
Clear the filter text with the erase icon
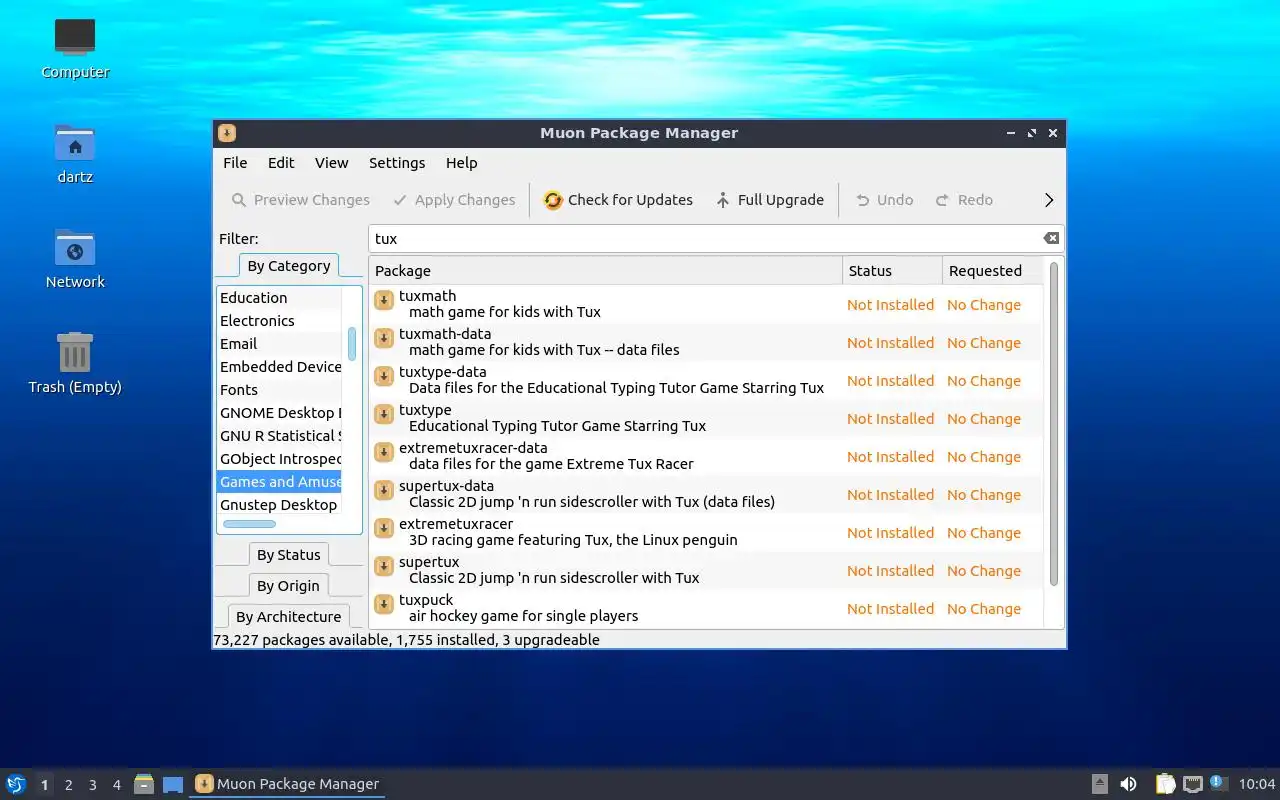pyautogui.click(x=1051, y=238)
